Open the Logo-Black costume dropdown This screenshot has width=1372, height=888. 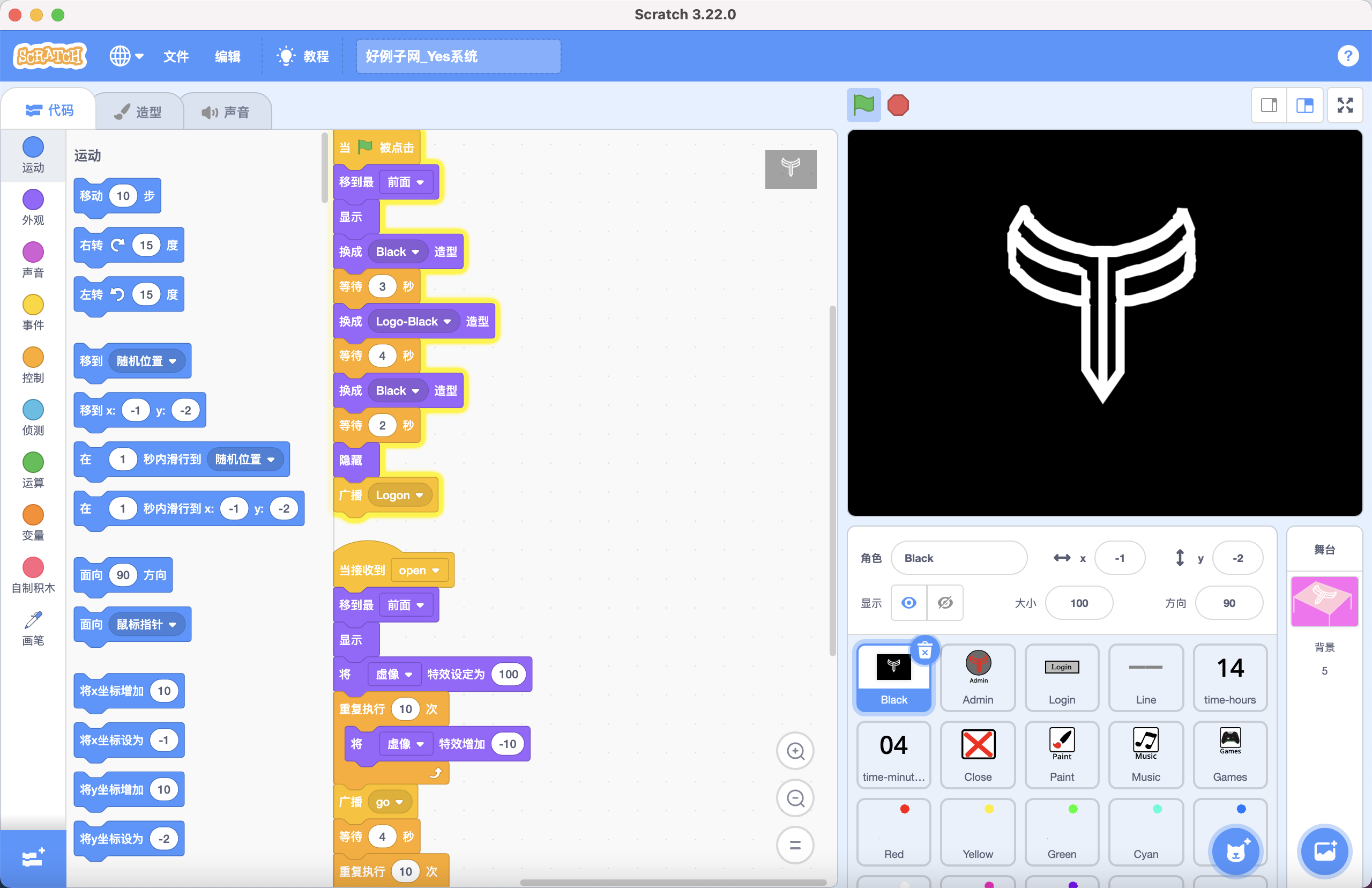coord(413,321)
